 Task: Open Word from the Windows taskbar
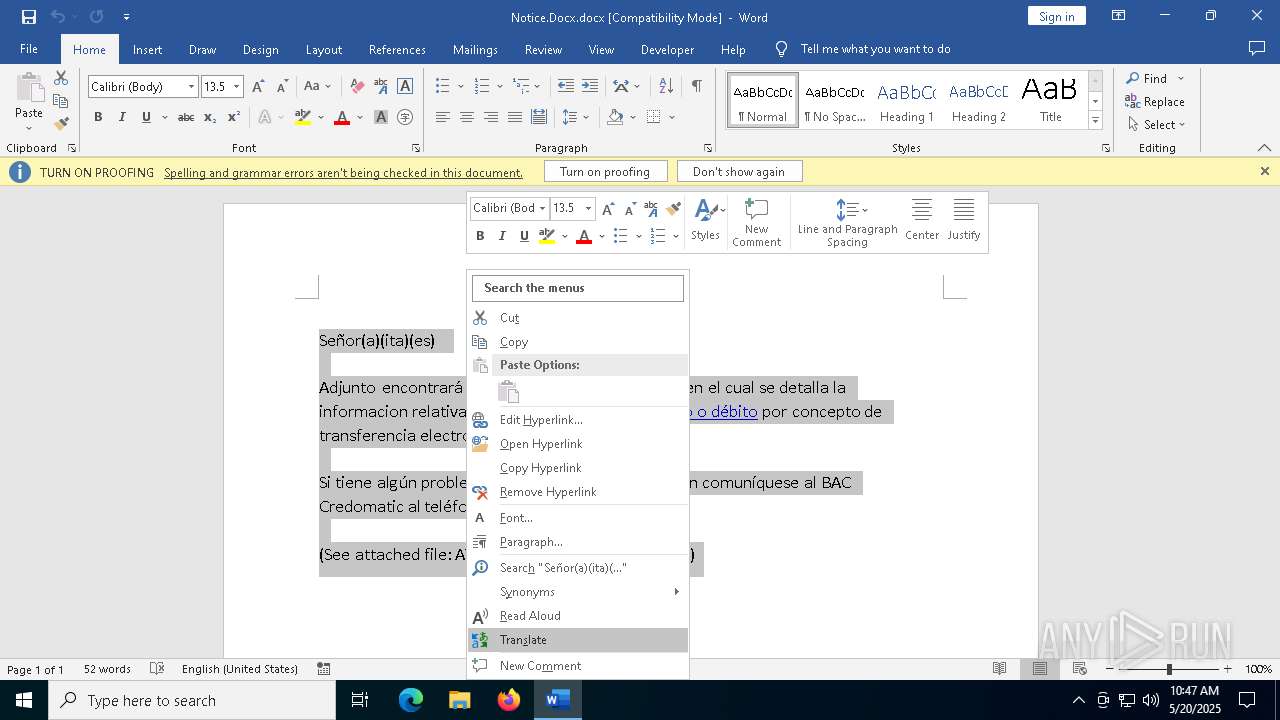coord(558,700)
